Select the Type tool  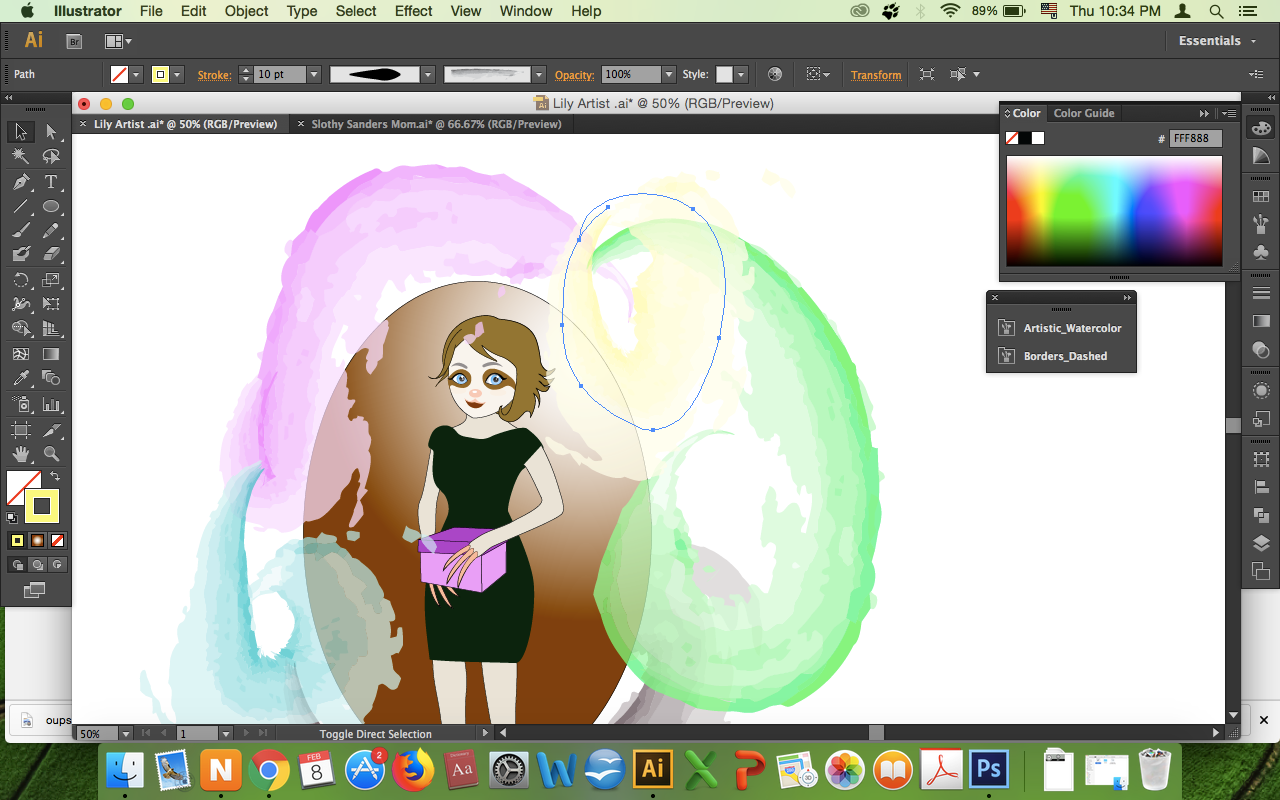tap(51, 182)
